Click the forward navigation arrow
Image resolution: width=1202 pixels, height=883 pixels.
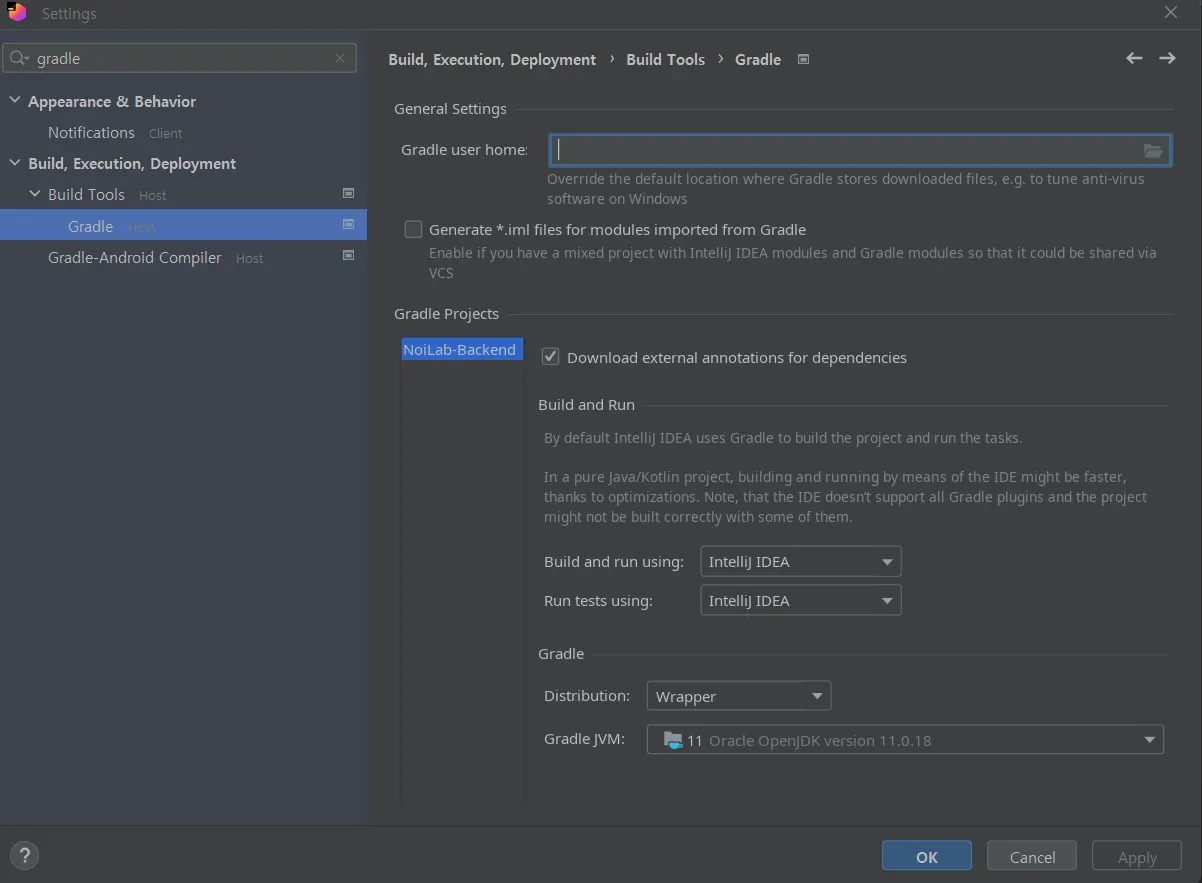pos(1167,59)
